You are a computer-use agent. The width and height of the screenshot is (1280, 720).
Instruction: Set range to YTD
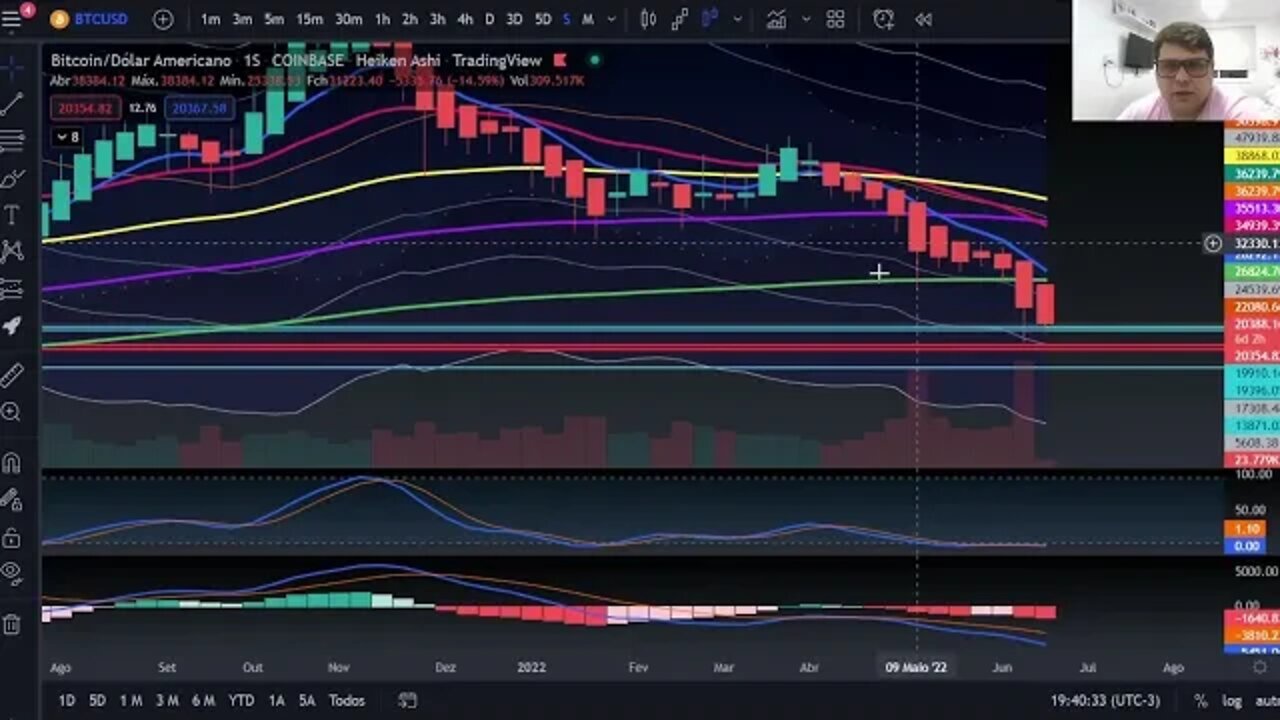click(241, 700)
